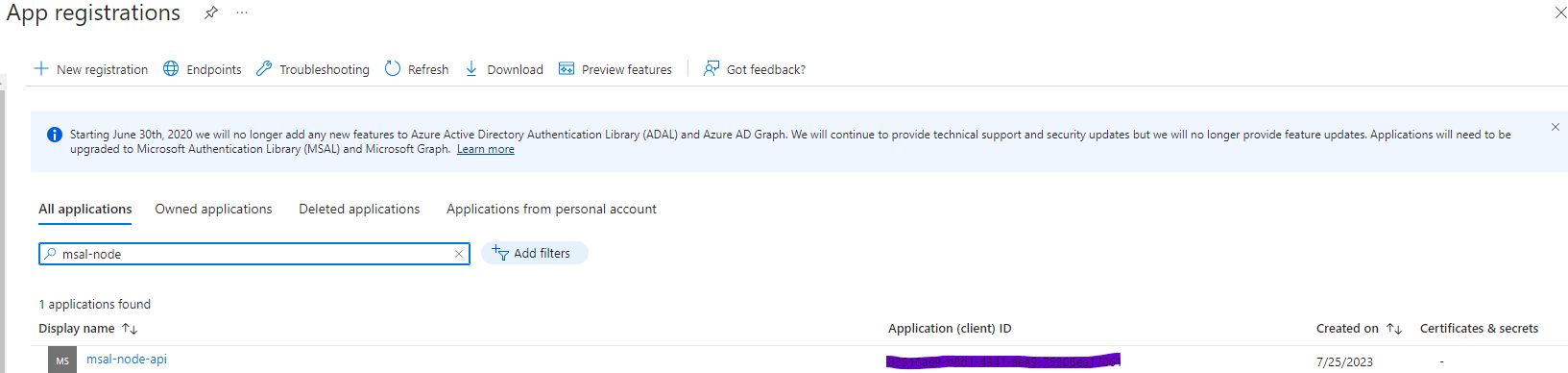Pin the App registrations blade
The height and width of the screenshot is (373, 1568).
(211, 12)
